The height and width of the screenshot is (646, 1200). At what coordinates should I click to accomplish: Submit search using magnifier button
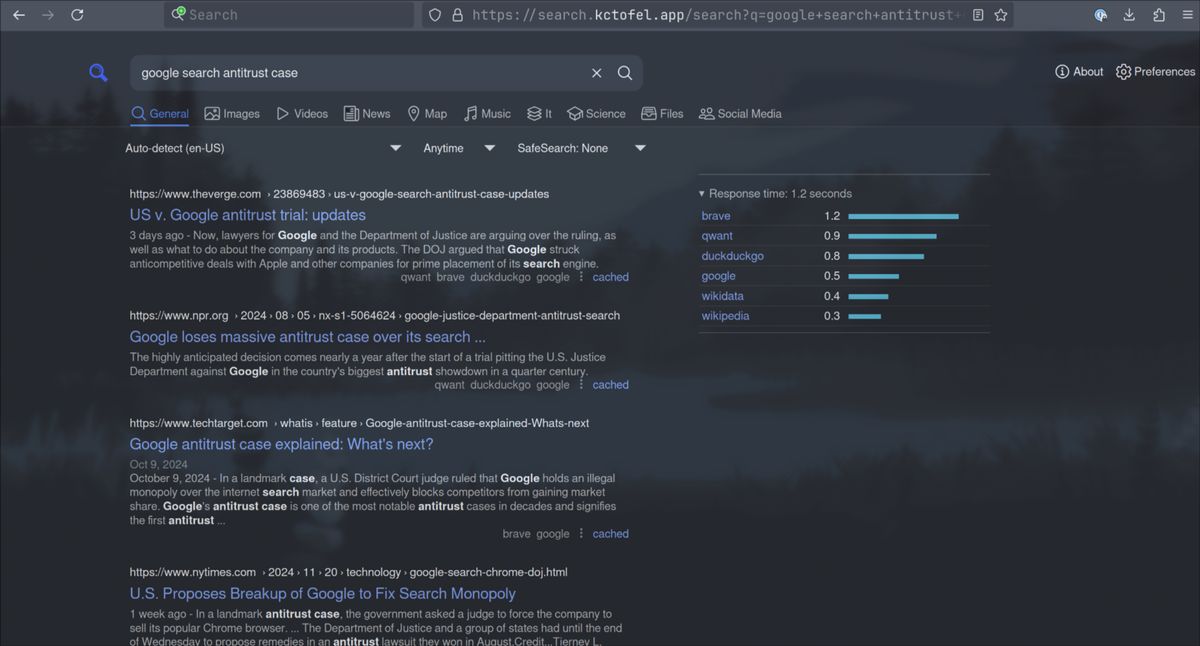[x=625, y=73]
